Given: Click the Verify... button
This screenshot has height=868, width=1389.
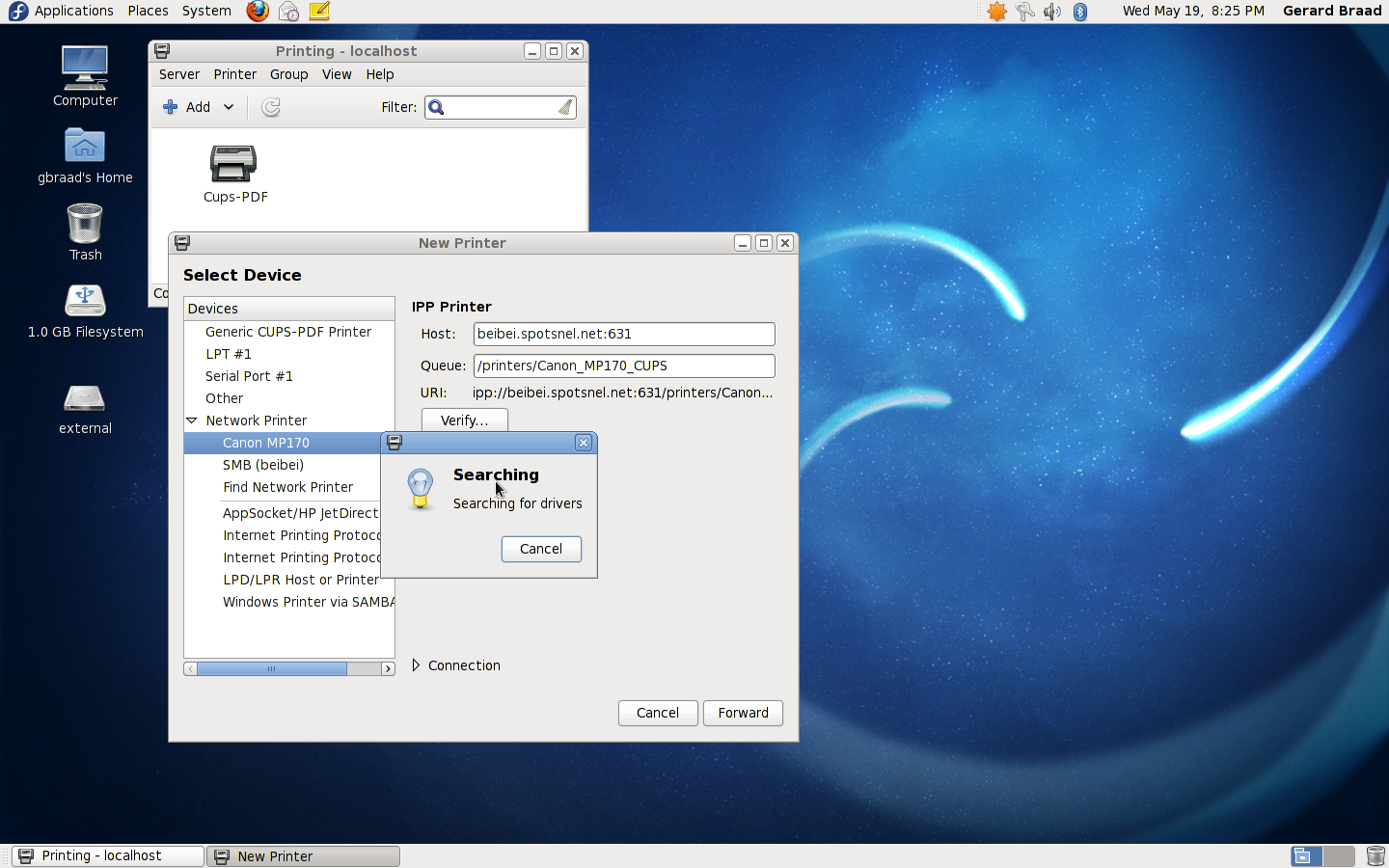Looking at the screenshot, I should coord(464,420).
